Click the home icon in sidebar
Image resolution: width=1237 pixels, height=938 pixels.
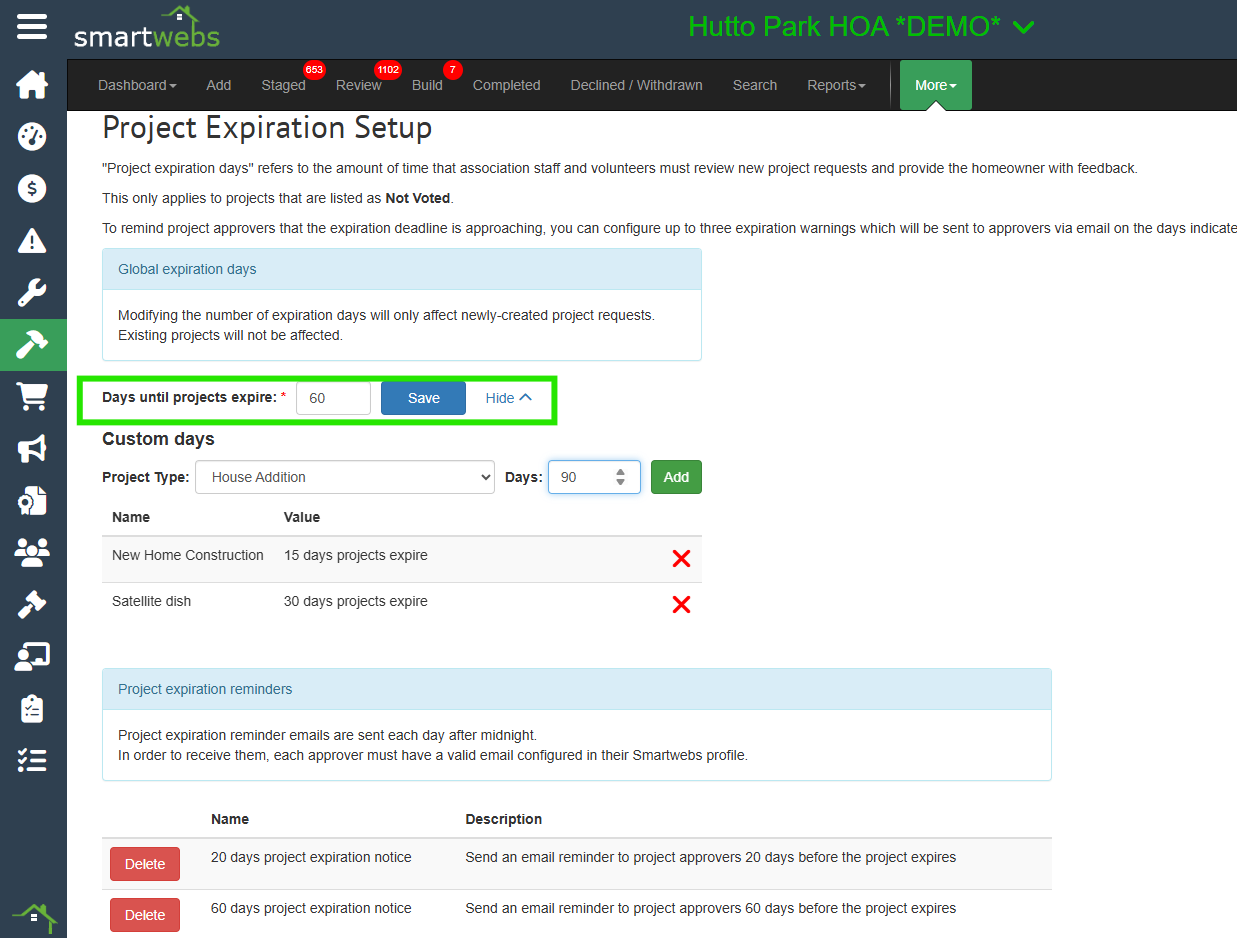32,85
